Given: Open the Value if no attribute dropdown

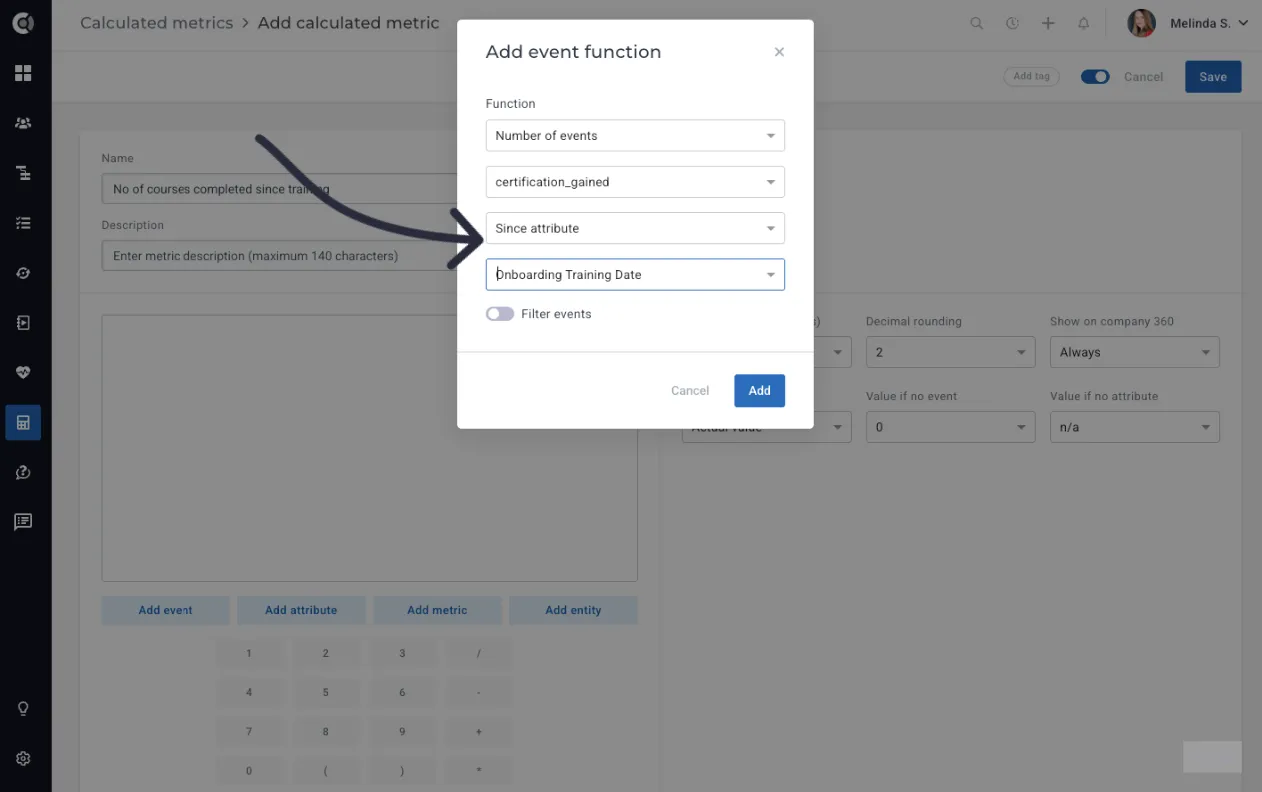Looking at the screenshot, I should click(x=1135, y=427).
